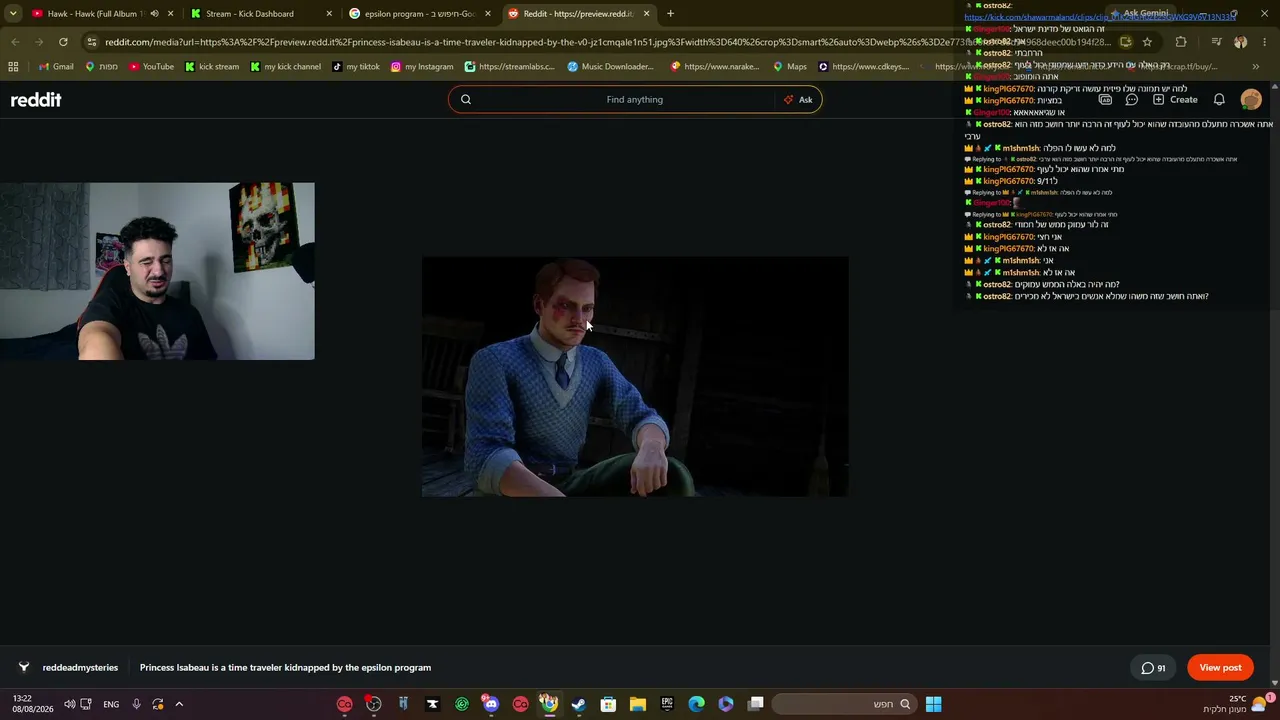Open the Music Downloader bookmark
The image size is (1280, 720).
coord(610,67)
